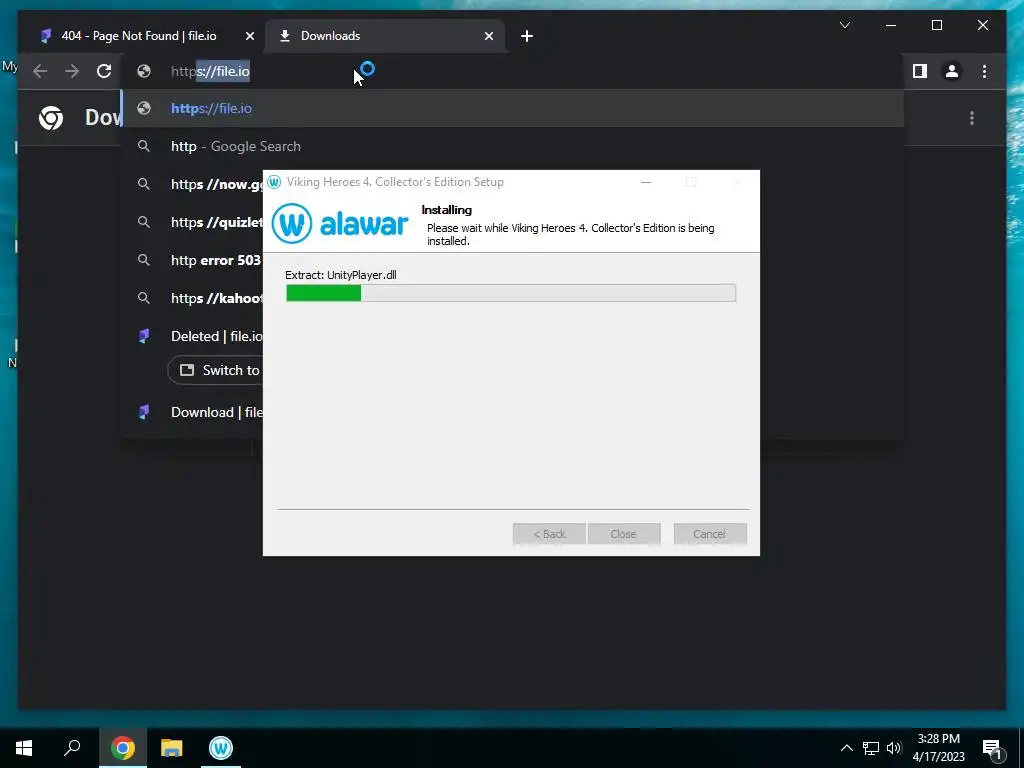Click the alawar logo in the installer

340,223
